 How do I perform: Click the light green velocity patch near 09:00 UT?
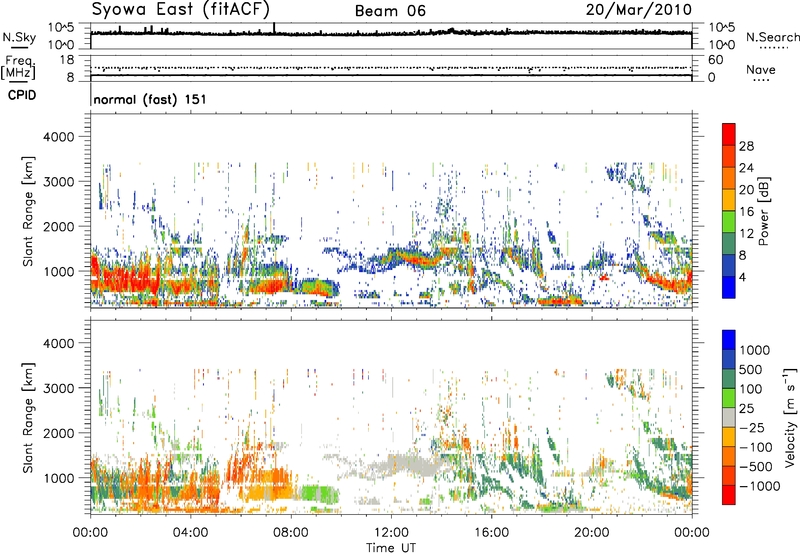point(319,494)
